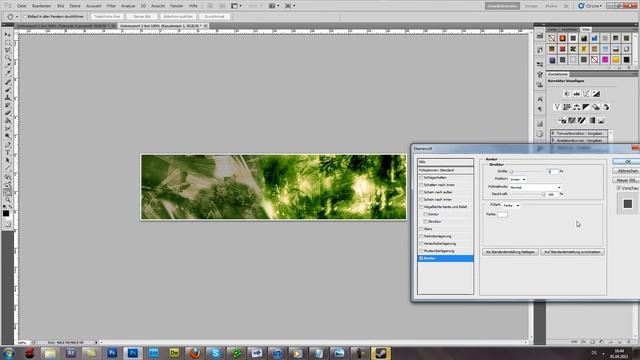The image size is (640, 360).
Task: Open the Filter menu
Action: (x=111, y=6)
